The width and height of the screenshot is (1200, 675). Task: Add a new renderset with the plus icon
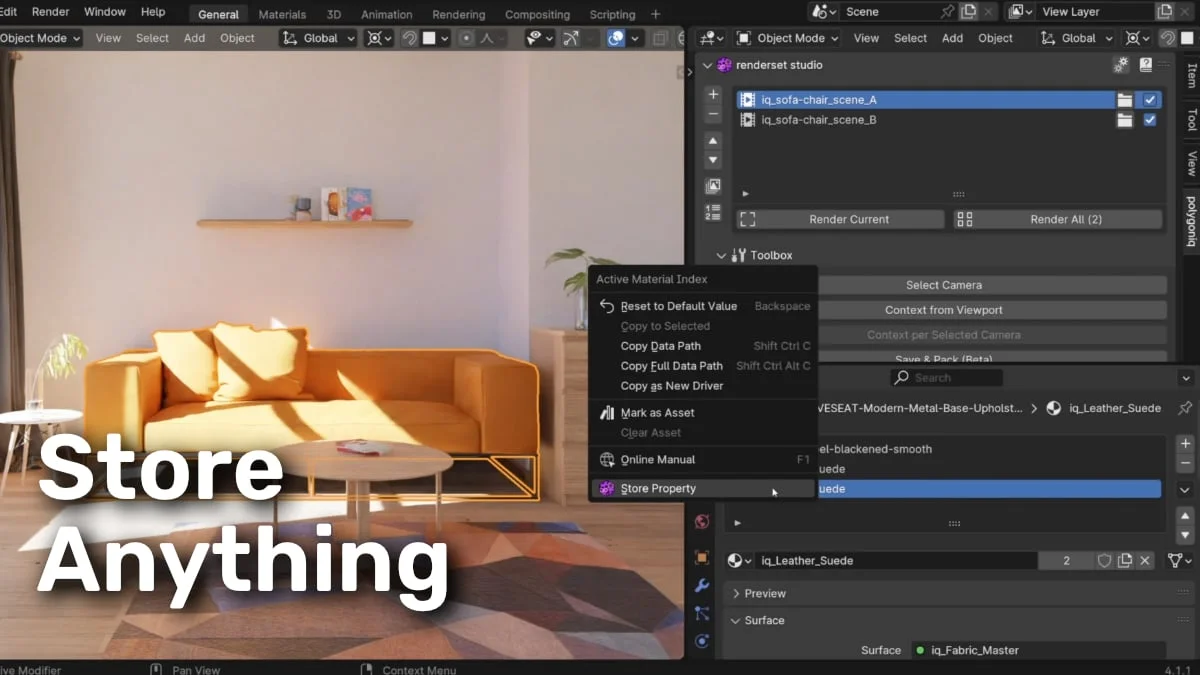point(712,94)
